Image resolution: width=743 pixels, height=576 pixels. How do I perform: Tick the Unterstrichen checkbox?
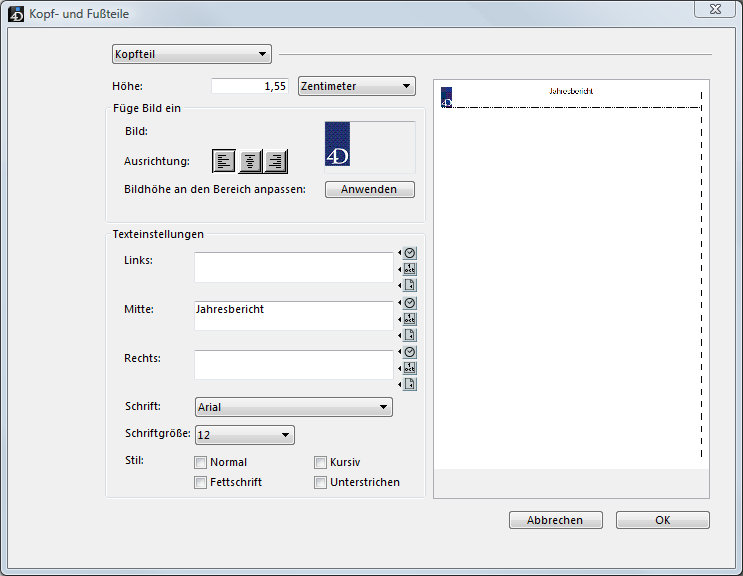(321, 483)
